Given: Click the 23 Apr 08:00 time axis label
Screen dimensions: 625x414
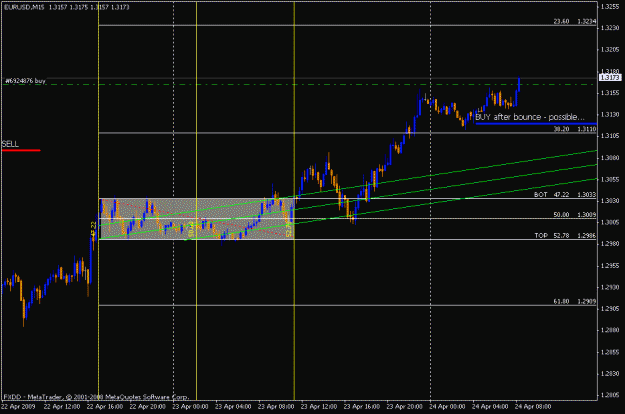Looking at the screenshot, I should [x=276, y=407].
